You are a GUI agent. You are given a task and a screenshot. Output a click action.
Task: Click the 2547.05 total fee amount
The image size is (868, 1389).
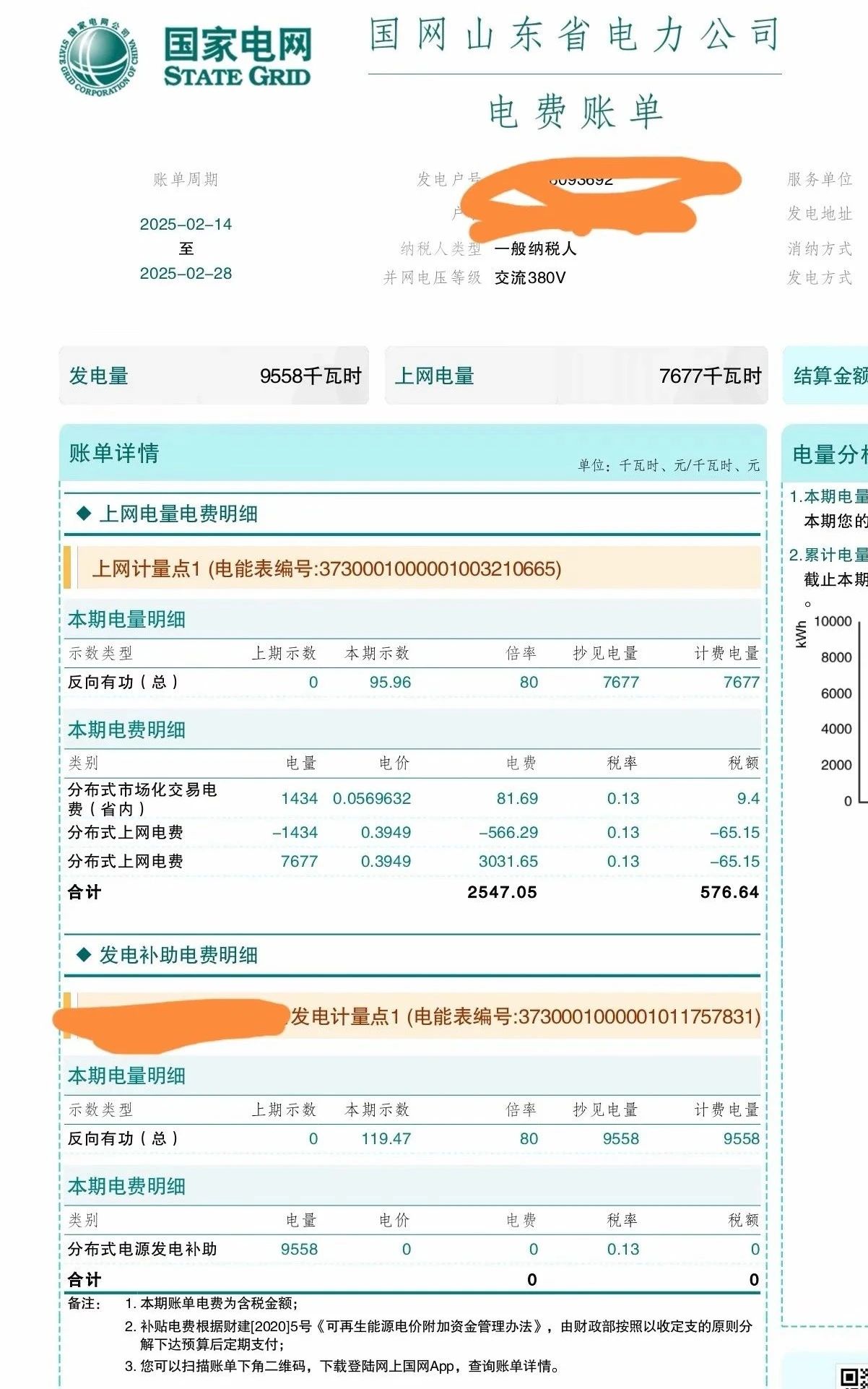pyautogui.click(x=502, y=892)
